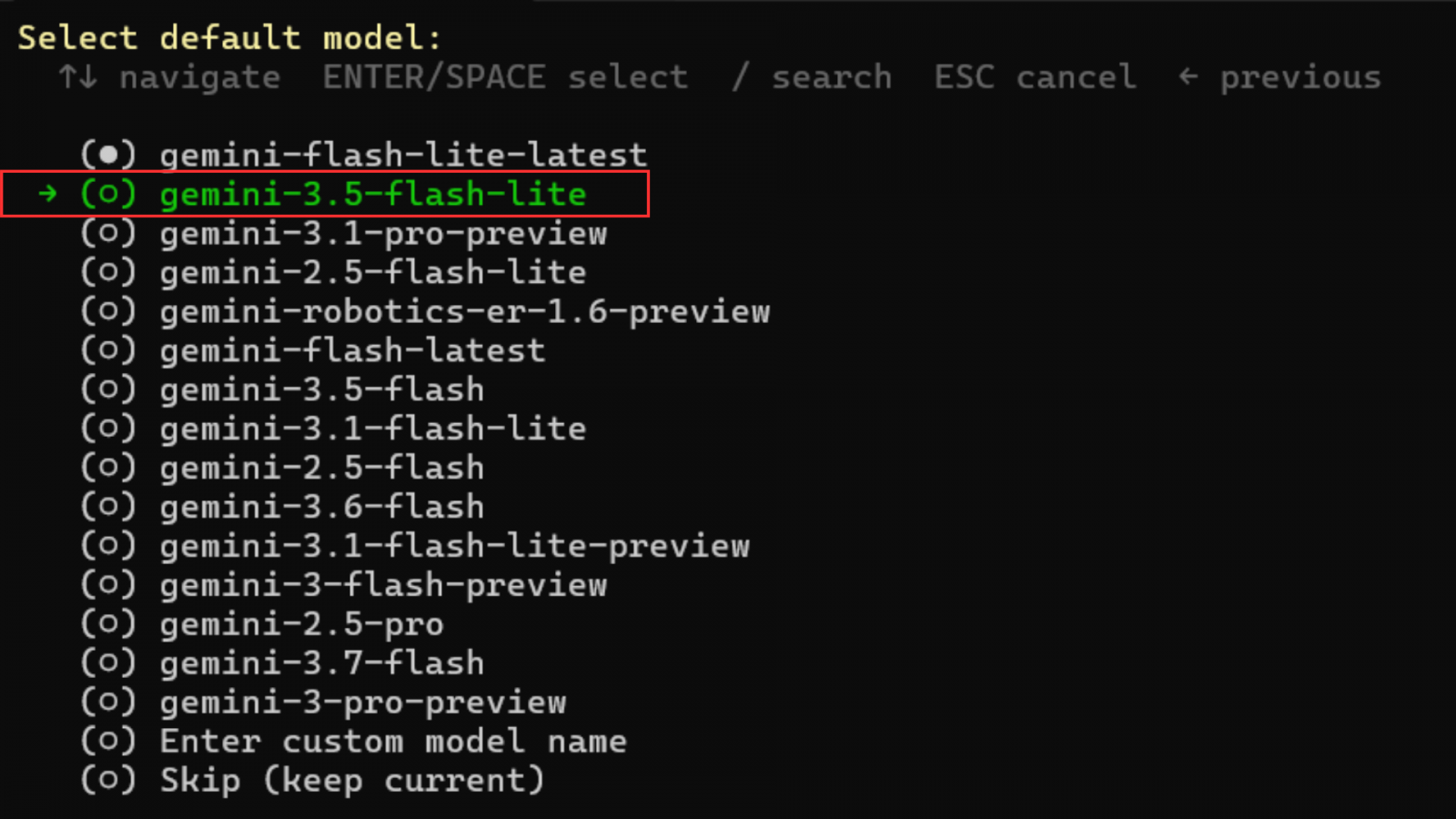Select gemini-2.5-flash model option
This screenshot has width=1456, height=819.
[x=282, y=468]
